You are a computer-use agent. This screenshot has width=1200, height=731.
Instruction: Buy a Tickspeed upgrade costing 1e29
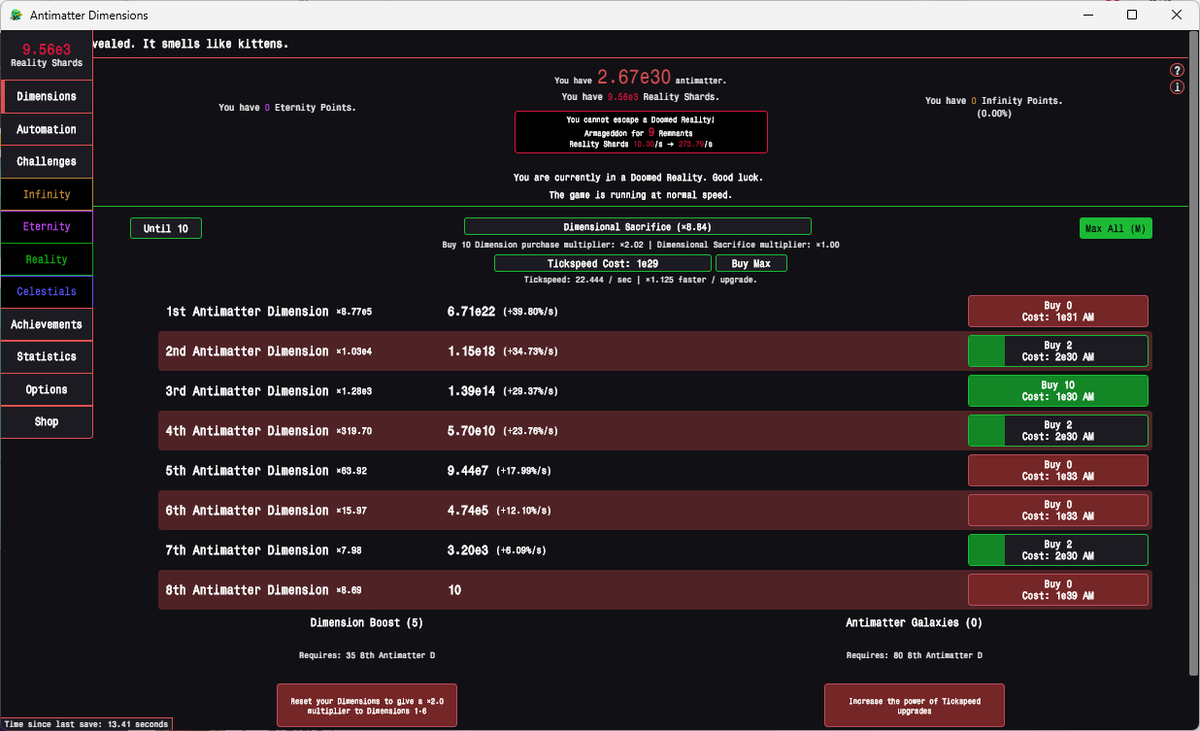(x=602, y=263)
